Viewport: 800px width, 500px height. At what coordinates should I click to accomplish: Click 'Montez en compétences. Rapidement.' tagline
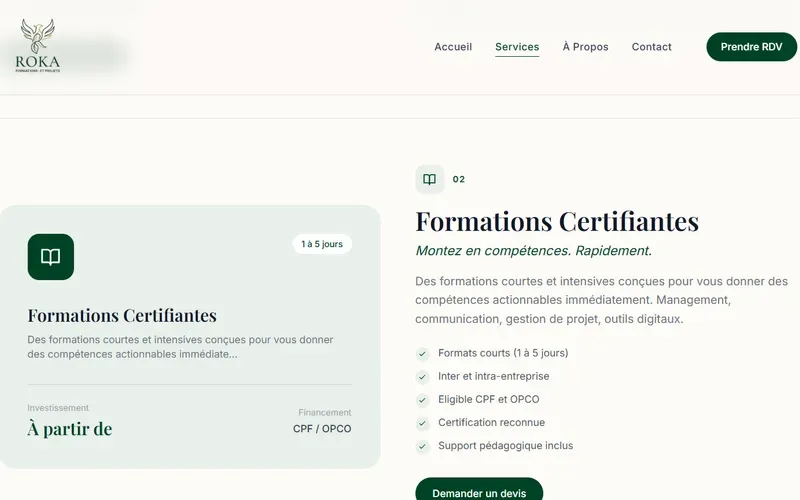click(x=533, y=251)
